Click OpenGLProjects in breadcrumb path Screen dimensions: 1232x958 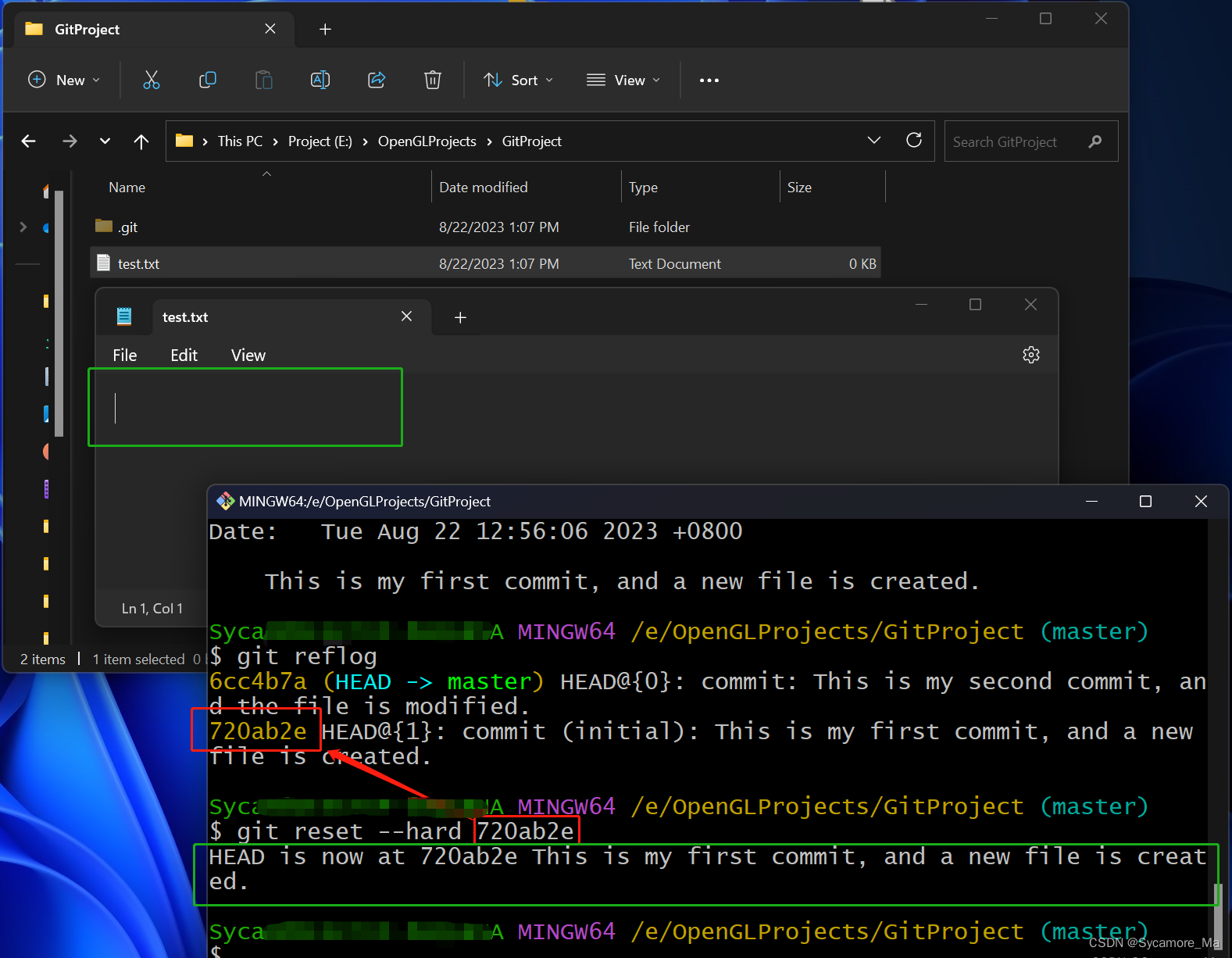[x=427, y=141]
